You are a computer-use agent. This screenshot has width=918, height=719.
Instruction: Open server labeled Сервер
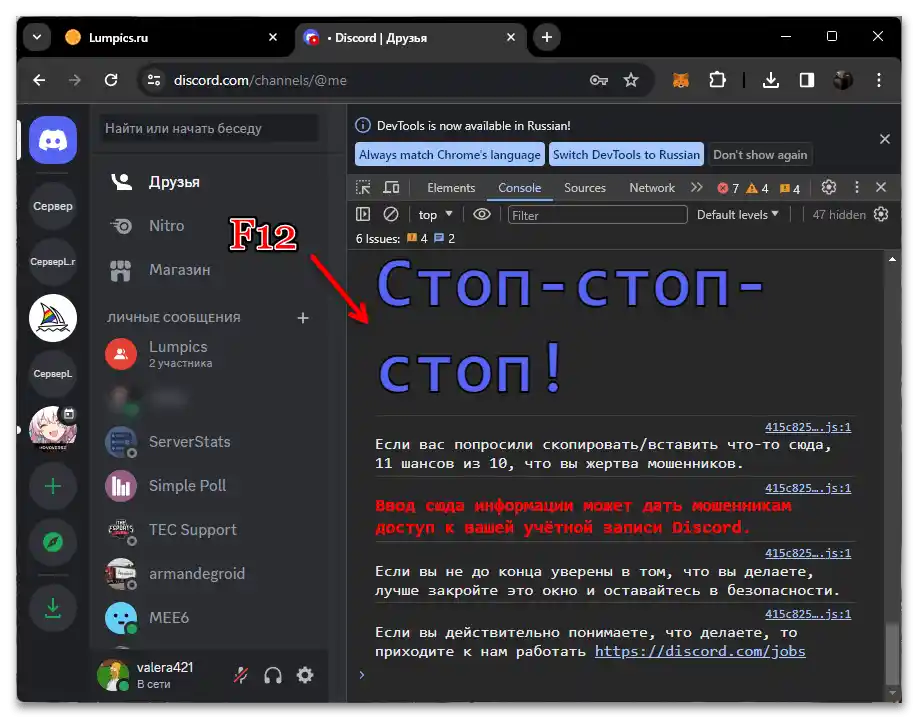(x=53, y=206)
